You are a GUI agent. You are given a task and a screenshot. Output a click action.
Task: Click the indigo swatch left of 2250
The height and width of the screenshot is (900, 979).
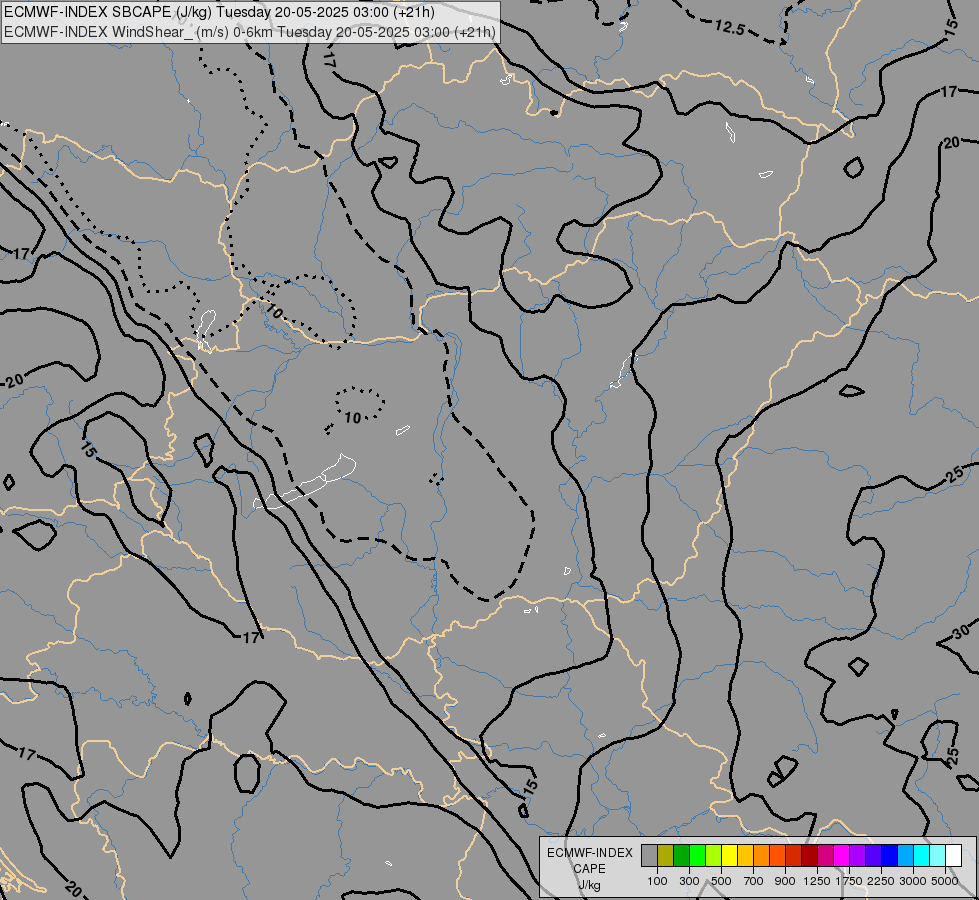click(x=873, y=856)
